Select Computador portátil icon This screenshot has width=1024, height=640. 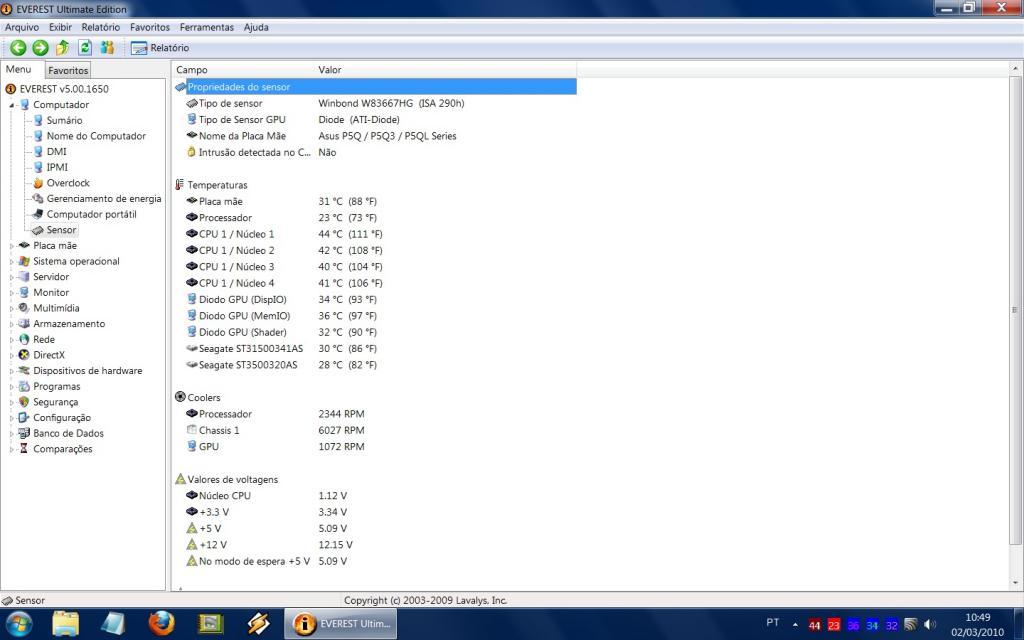pyautogui.click(x=38, y=214)
